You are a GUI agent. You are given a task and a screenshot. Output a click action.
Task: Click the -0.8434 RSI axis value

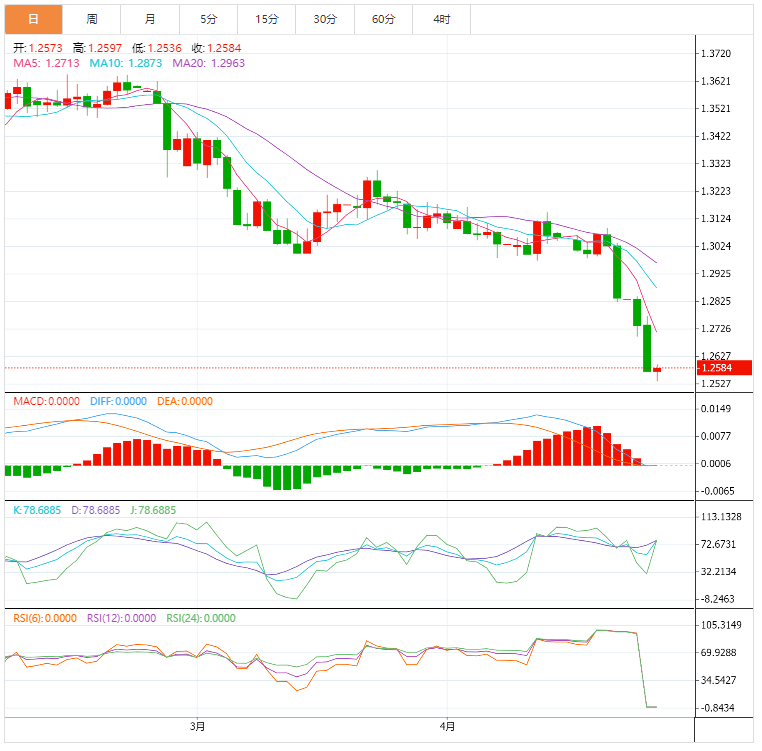pos(717,708)
